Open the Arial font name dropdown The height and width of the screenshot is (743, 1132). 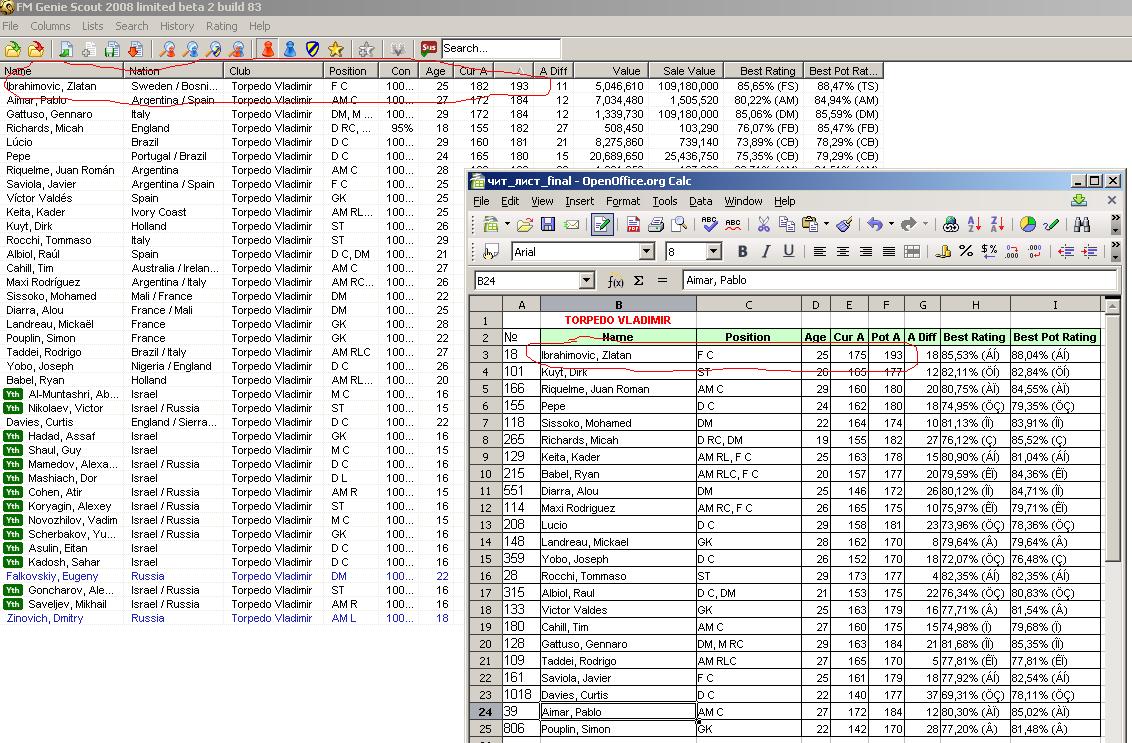(647, 252)
